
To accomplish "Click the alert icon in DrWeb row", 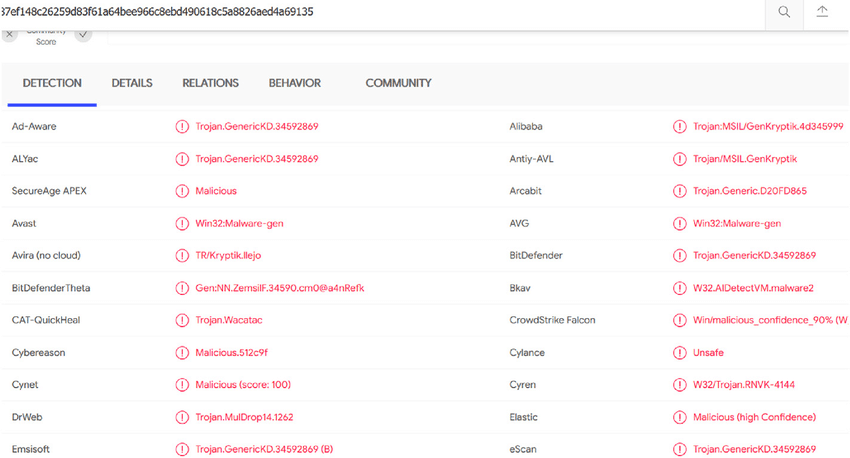I will point(182,417).
